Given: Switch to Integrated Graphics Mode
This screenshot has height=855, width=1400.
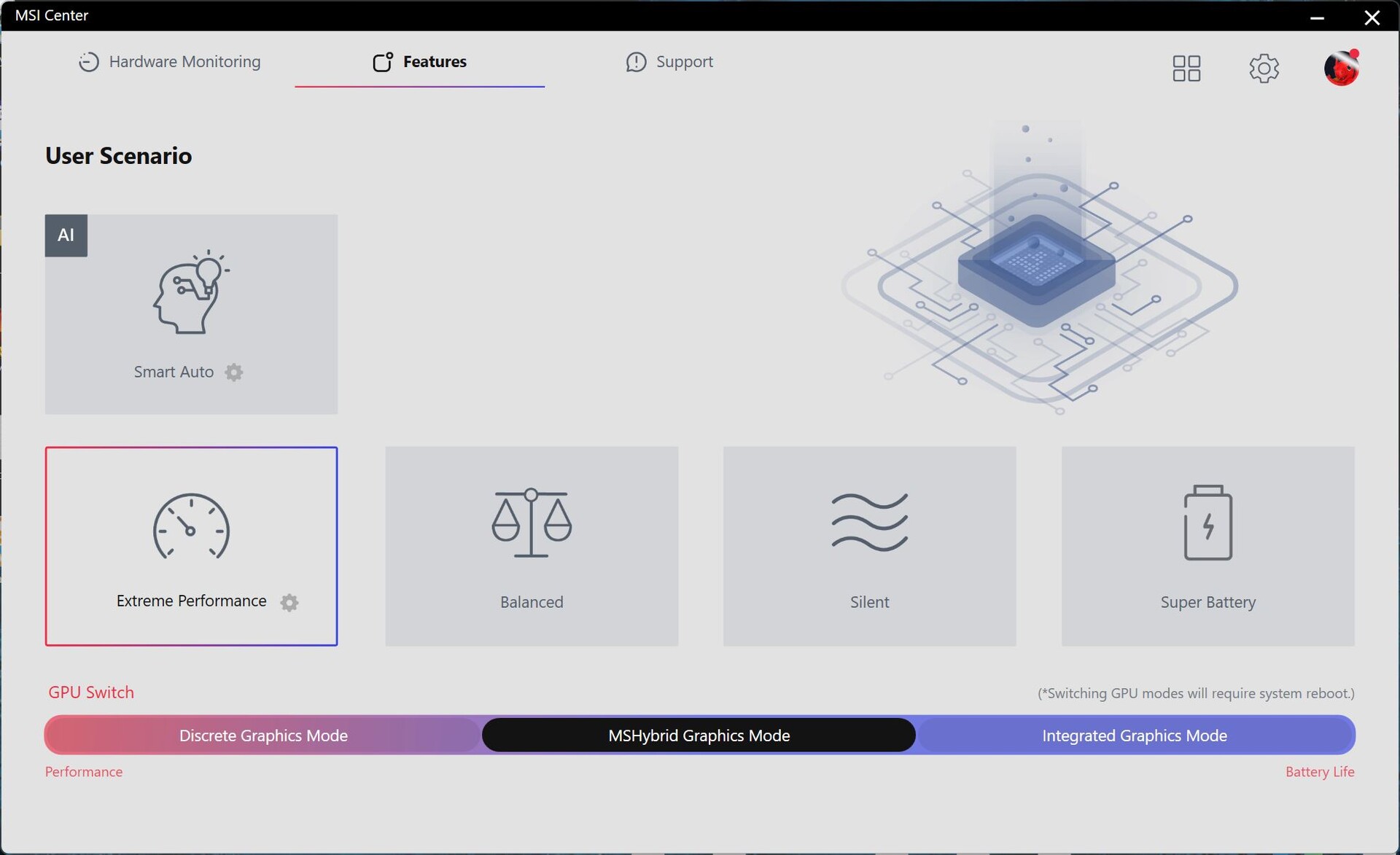Looking at the screenshot, I should pyautogui.click(x=1134, y=735).
